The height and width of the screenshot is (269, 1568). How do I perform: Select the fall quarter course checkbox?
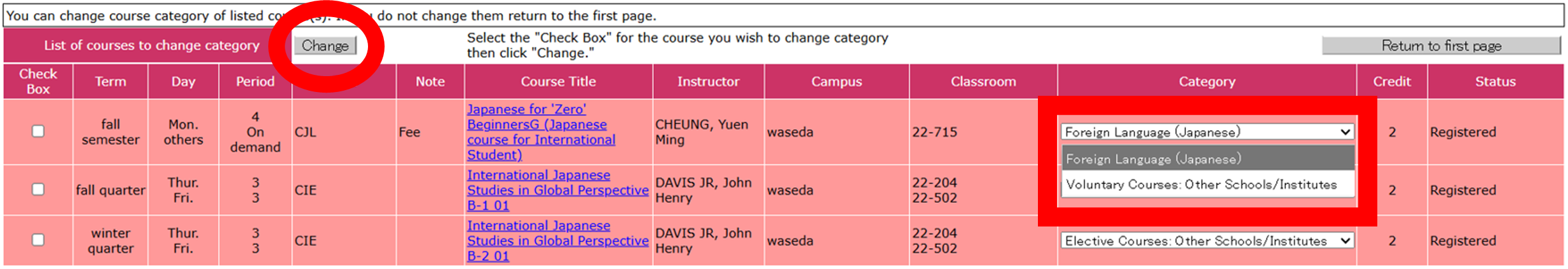[x=38, y=189]
